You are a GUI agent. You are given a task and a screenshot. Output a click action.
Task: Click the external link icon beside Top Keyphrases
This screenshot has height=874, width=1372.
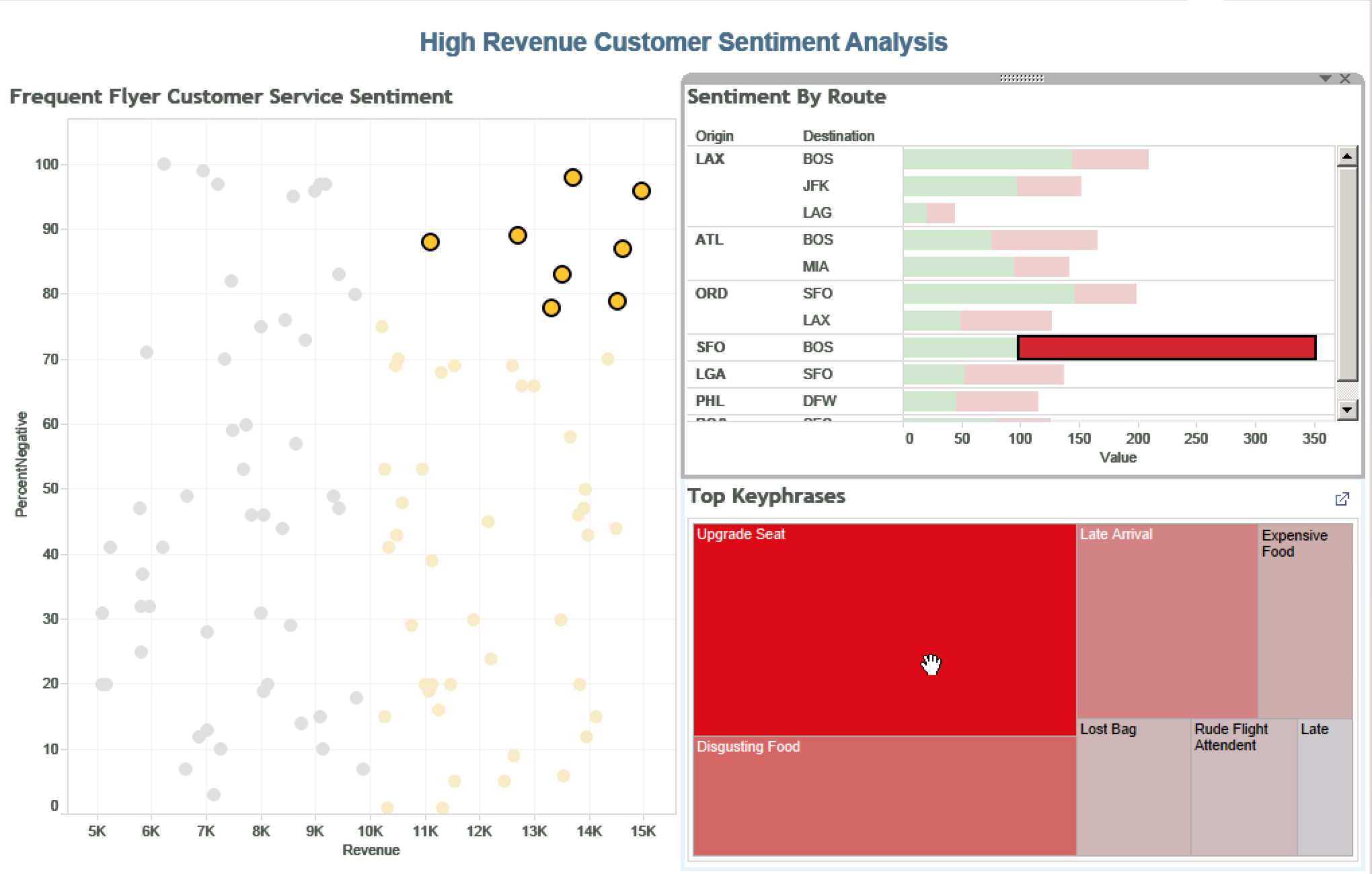[1341, 499]
